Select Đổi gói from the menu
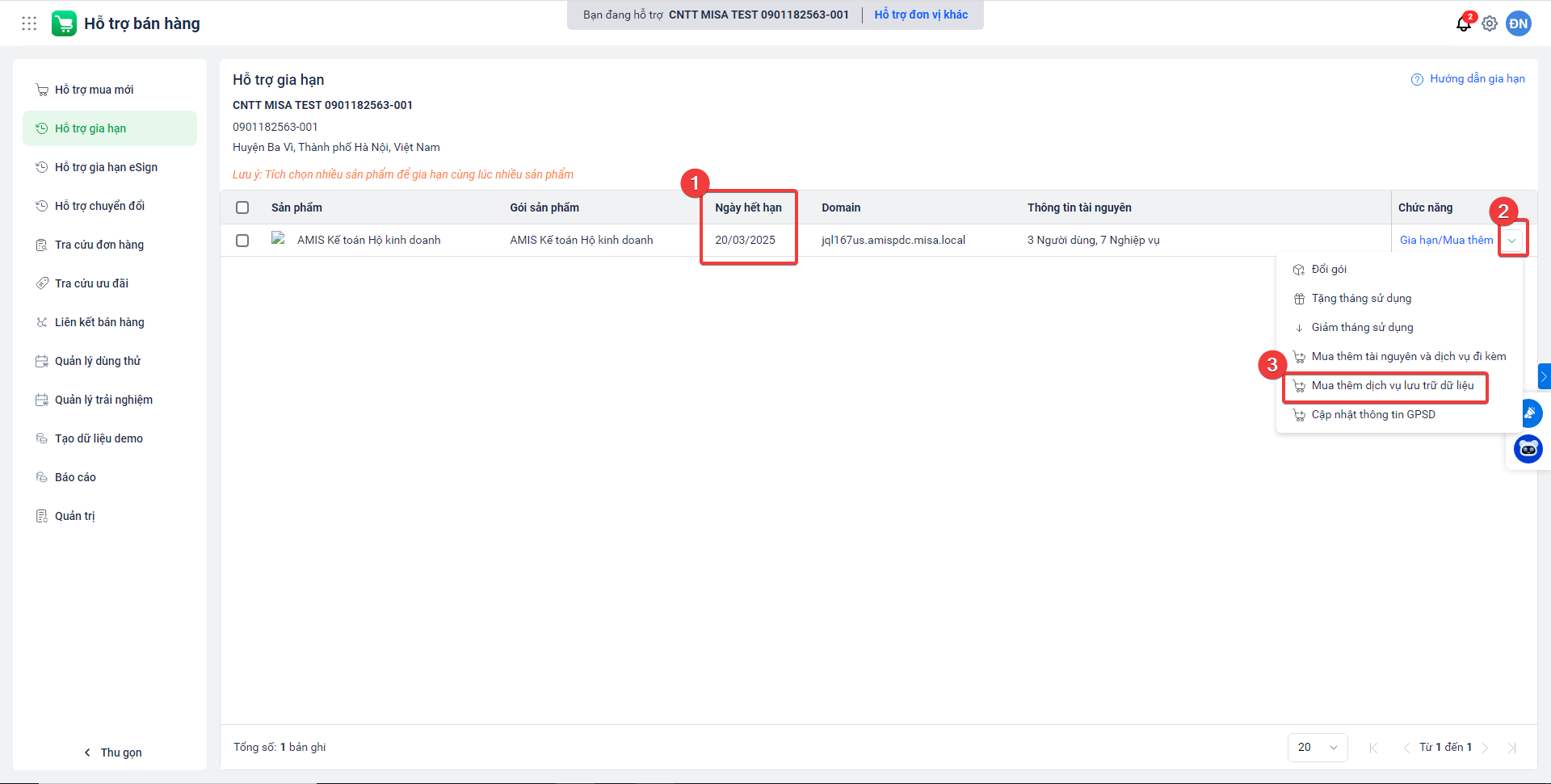The width and height of the screenshot is (1551, 784). click(x=1399, y=270)
